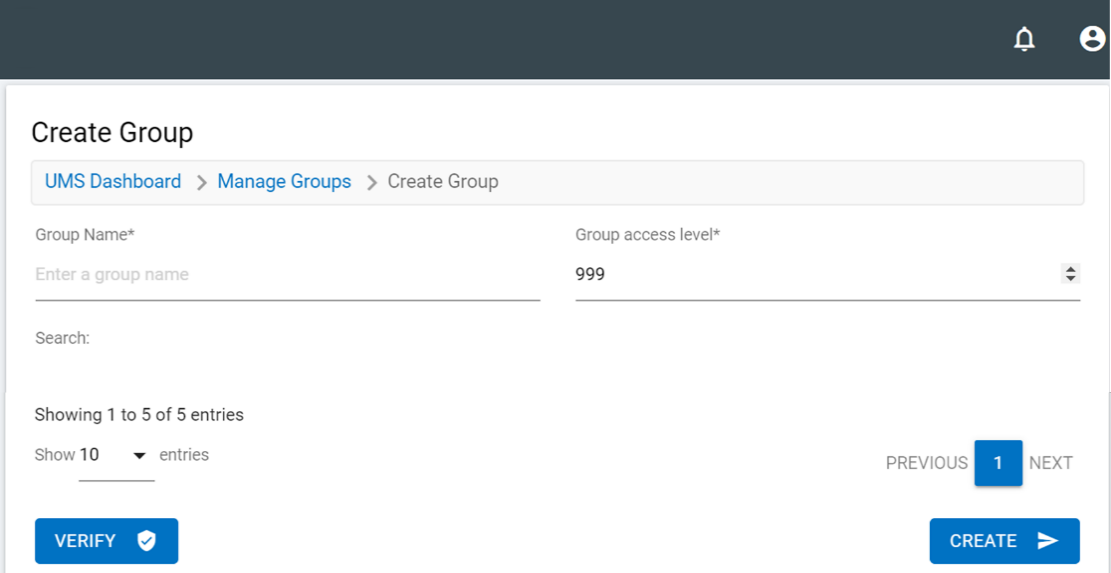Open the notifications bell
The height and width of the screenshot is (573, 1111).
tap(1024, 39)
